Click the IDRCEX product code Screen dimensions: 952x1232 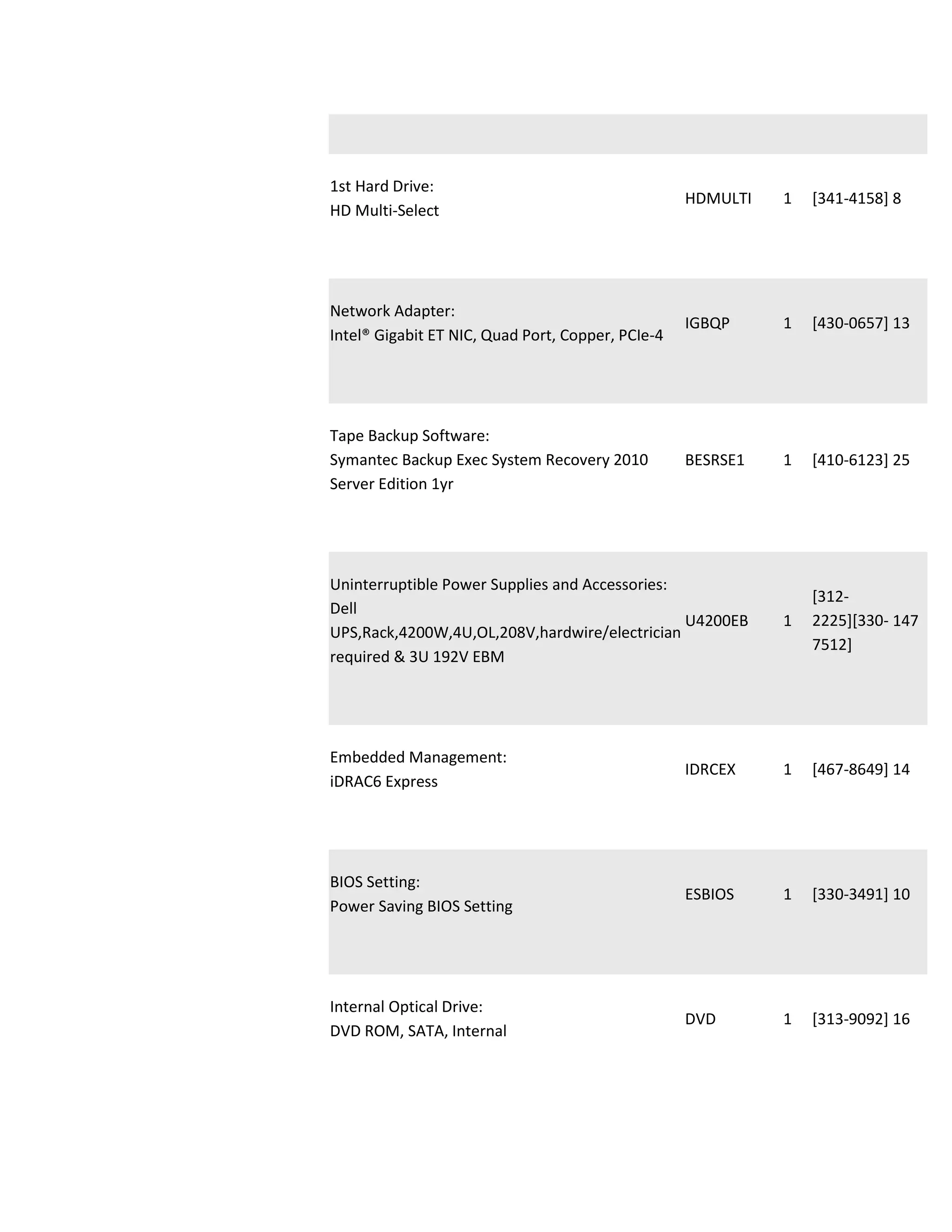[710, 769]
